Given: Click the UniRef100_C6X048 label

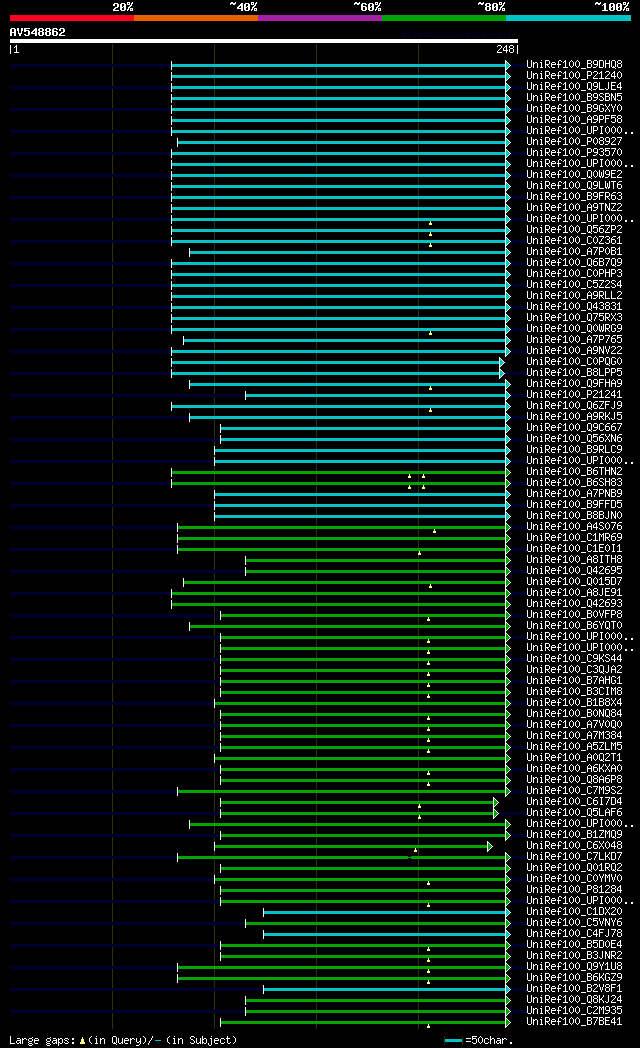Looking at the screenshot, I should [574, 845].
